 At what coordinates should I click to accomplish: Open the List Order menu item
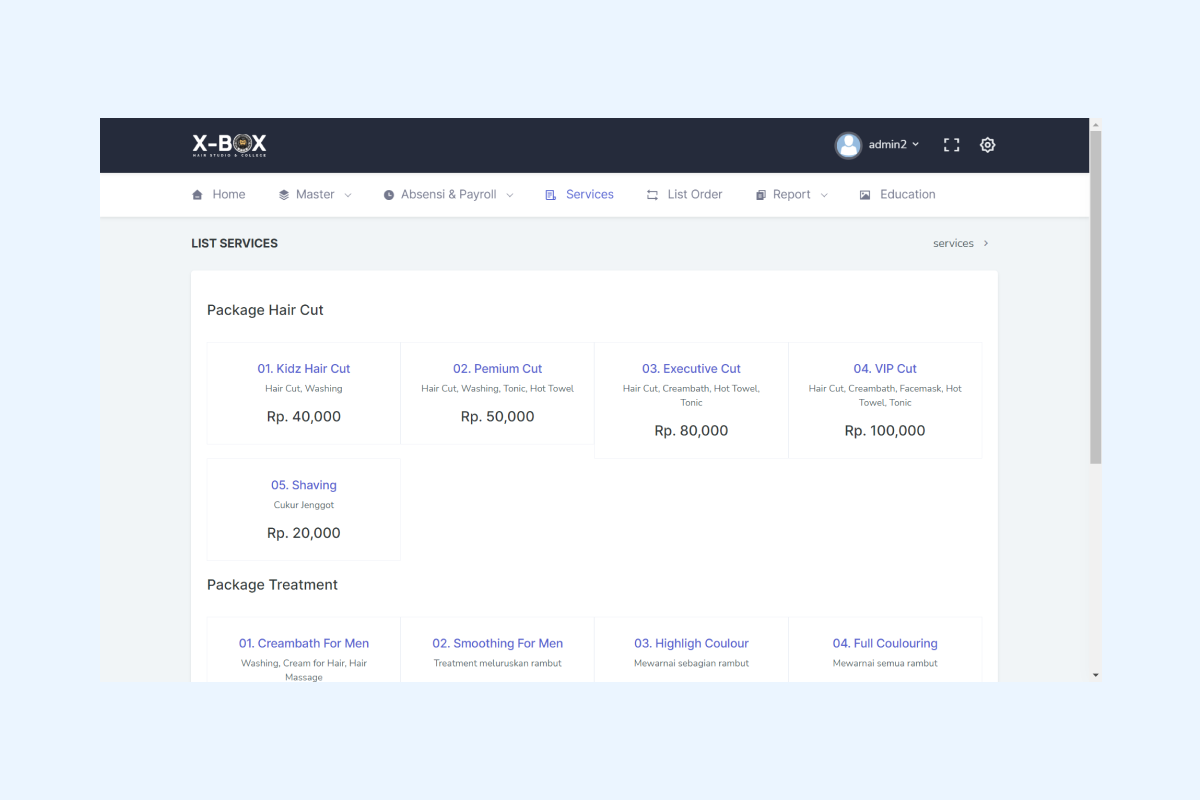684,195
